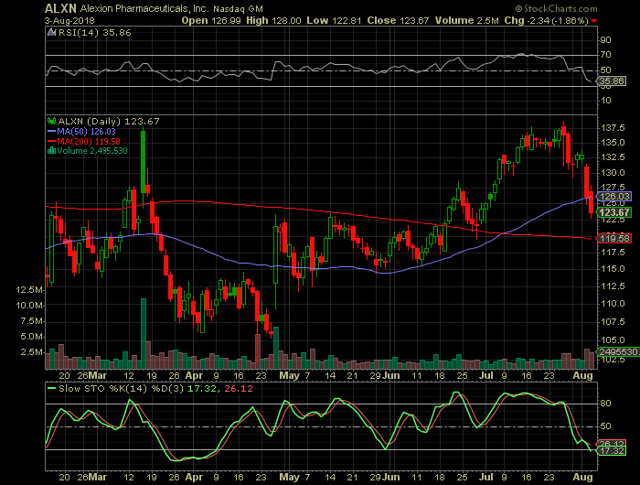Click the High 128.00 value
The width and height of the screenshot is (640, 485).
click(x=273, y=20)
